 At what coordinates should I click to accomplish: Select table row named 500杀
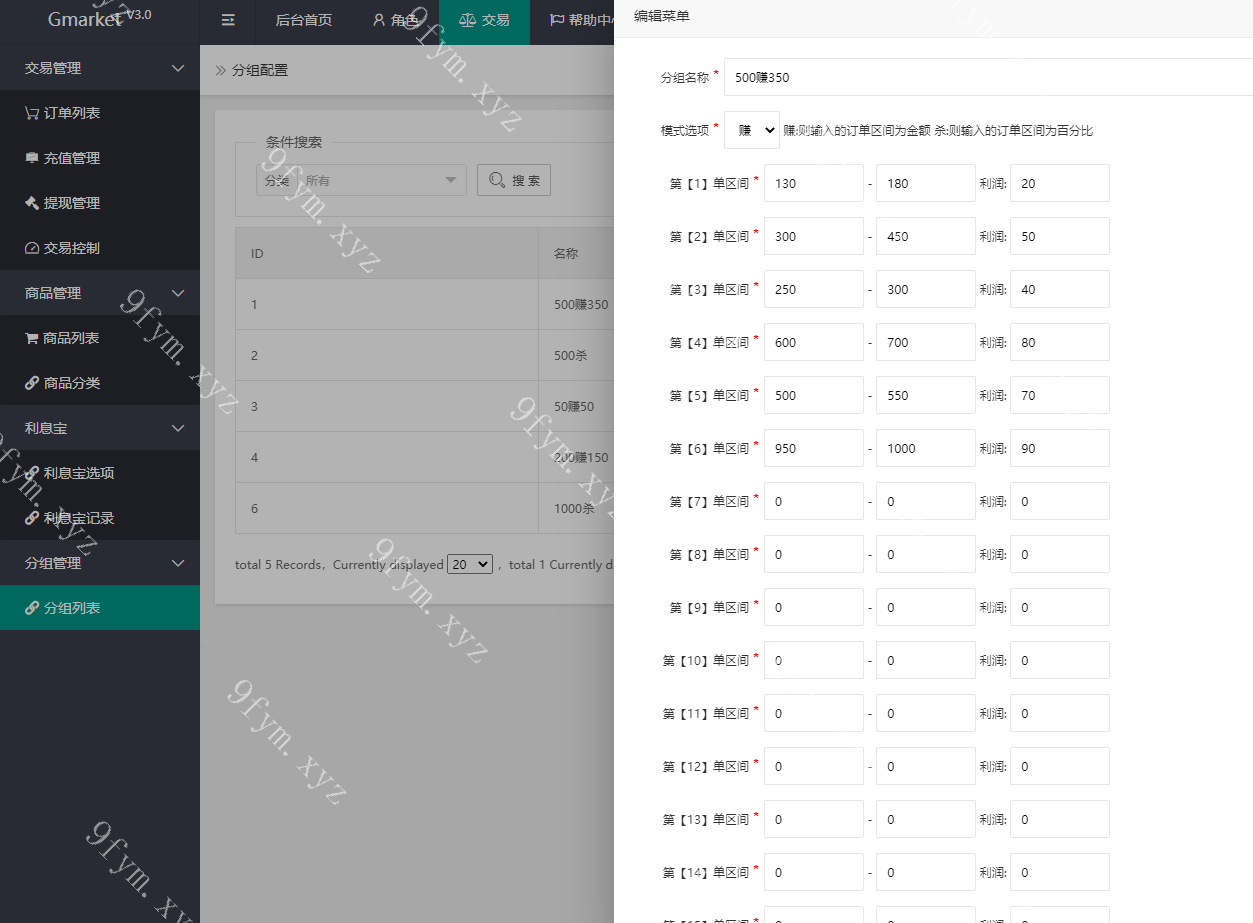point(425,355)
